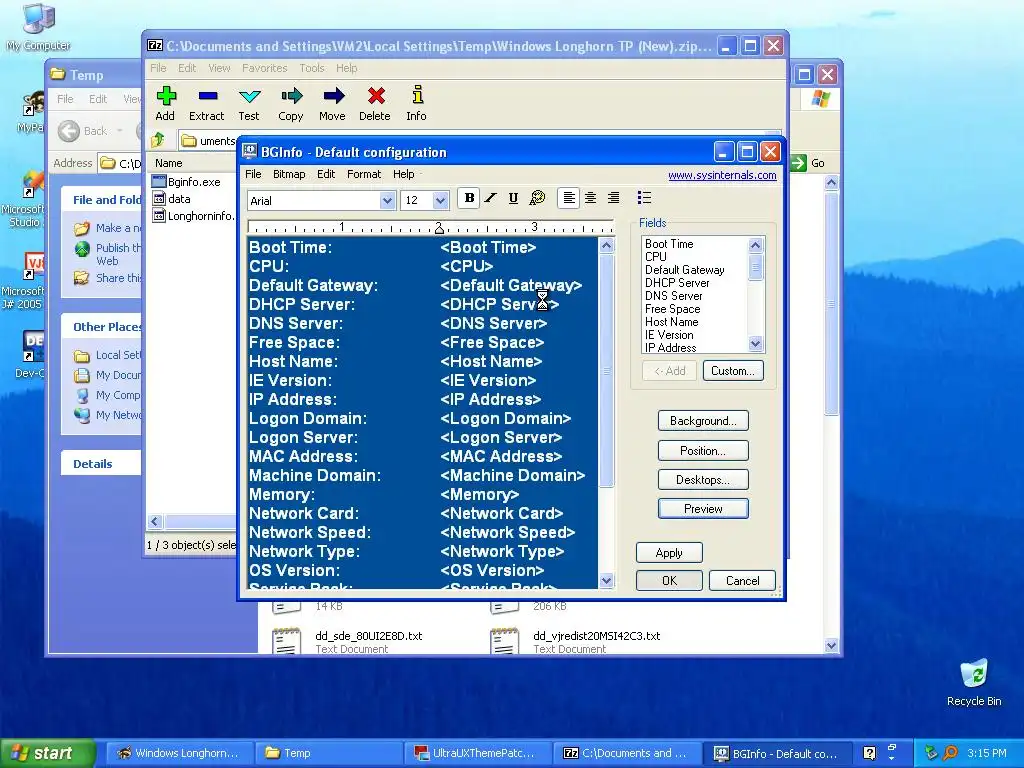Screen dimensions: 1024x768
Task: Toggle Italic formatting in BGInfo
Action: click(x=491, y=198)
